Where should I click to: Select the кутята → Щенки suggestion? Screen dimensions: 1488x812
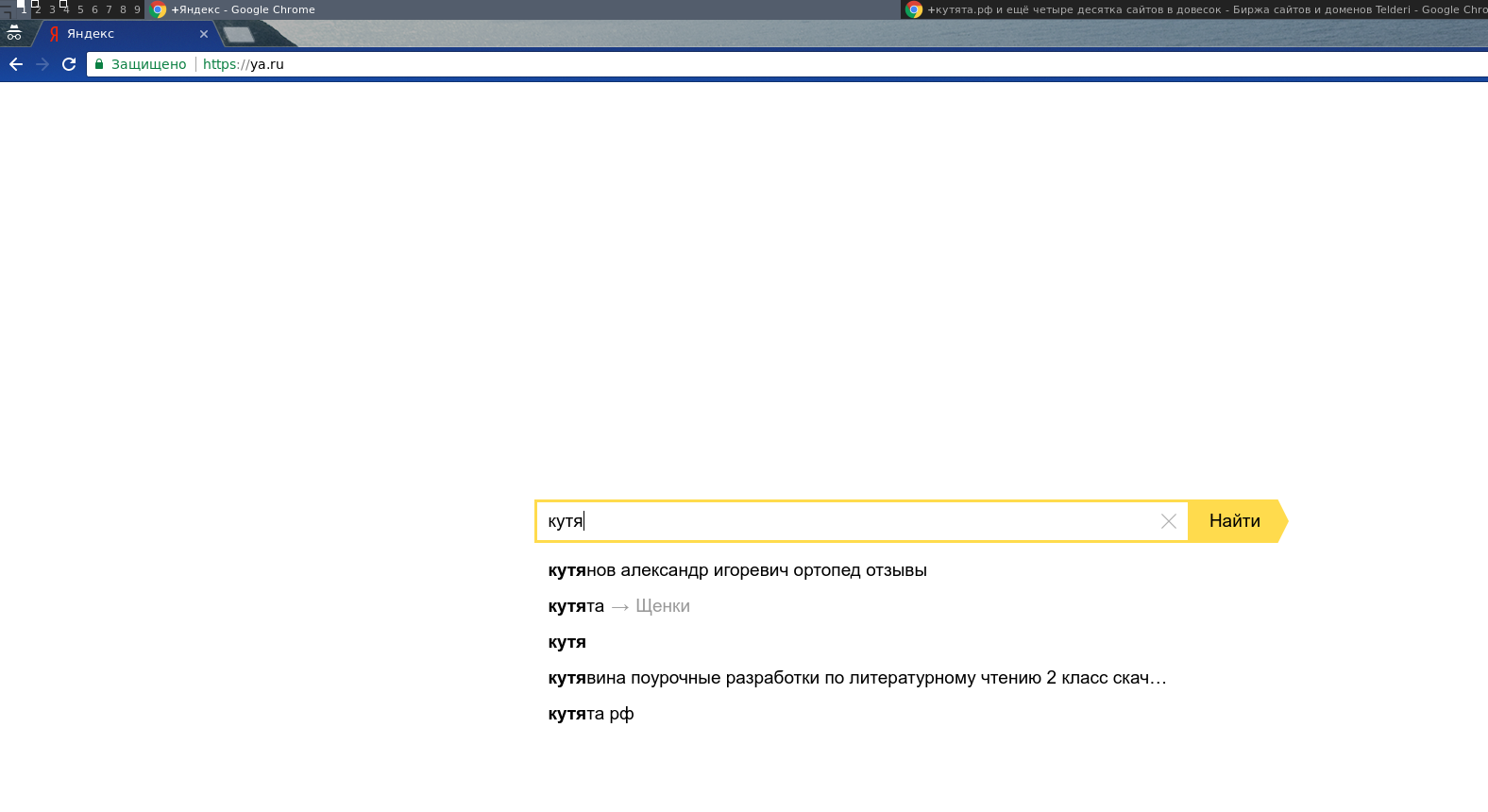click(618, 606)
